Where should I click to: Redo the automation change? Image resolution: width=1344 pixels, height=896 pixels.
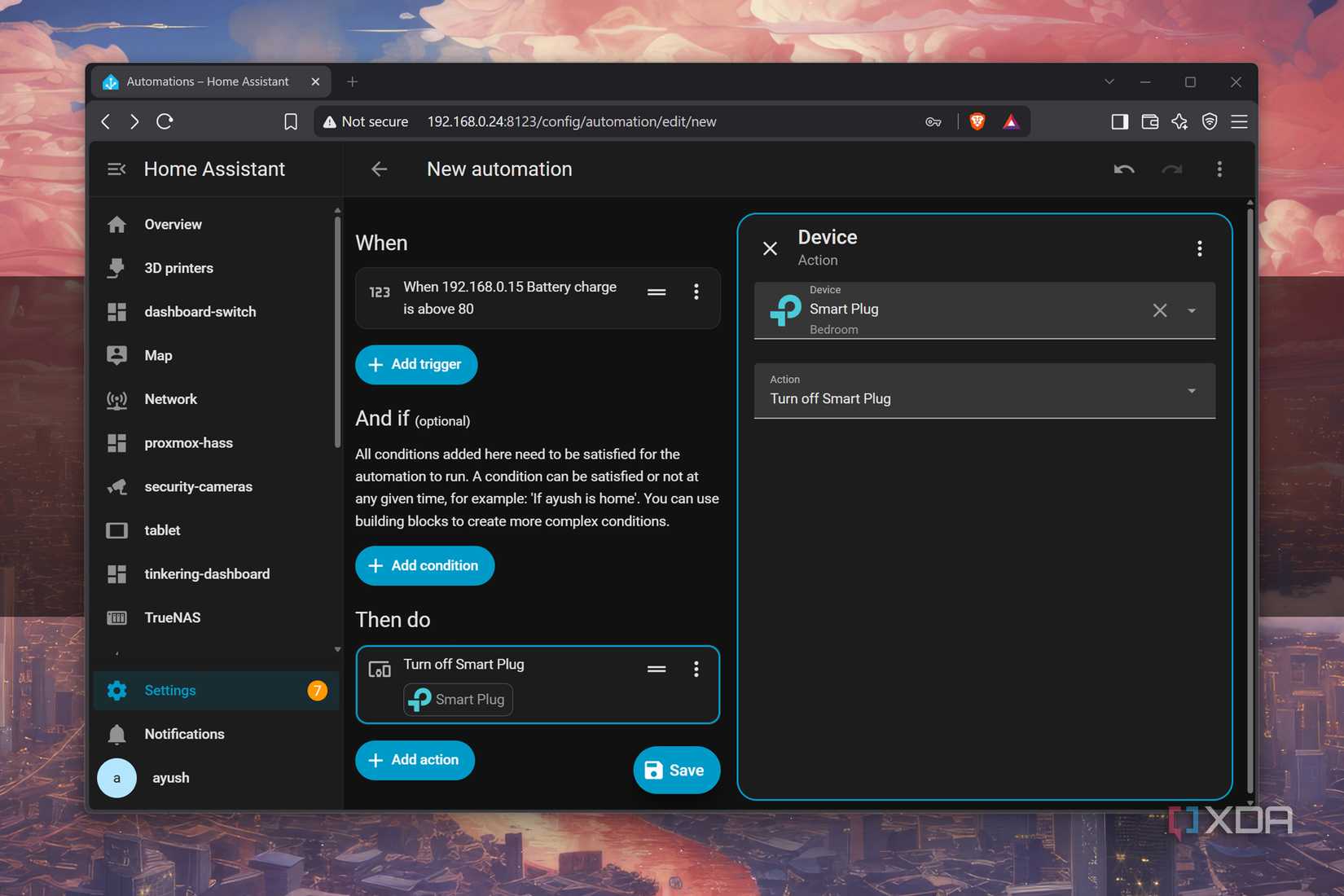(1172, 169)
